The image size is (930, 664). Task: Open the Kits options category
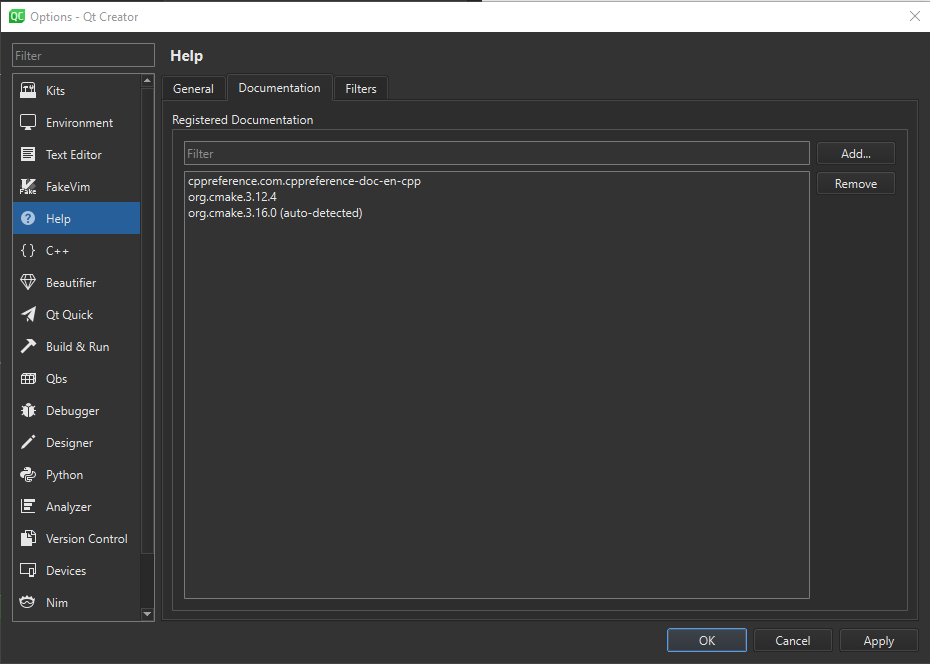(55, 90)
